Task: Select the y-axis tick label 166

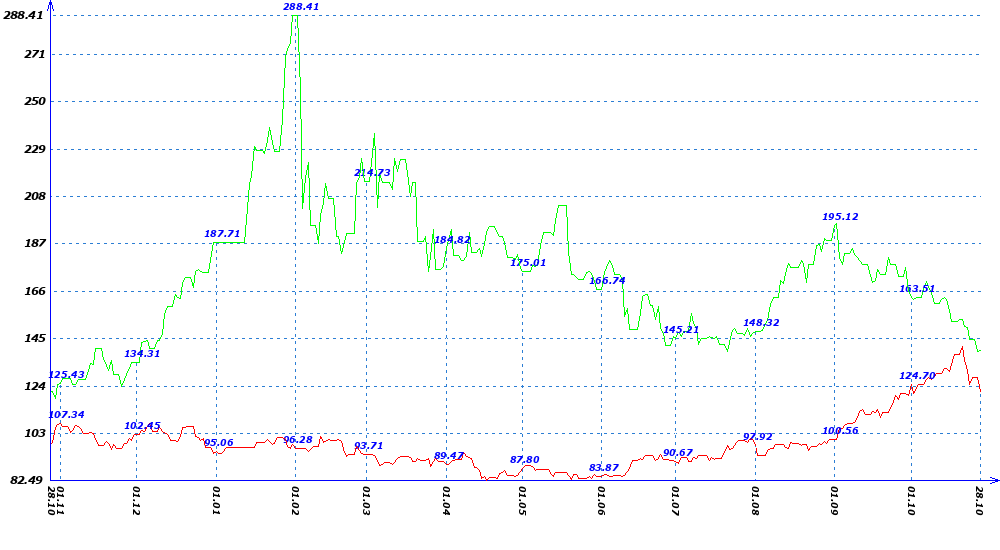Action: click(34, 292)
